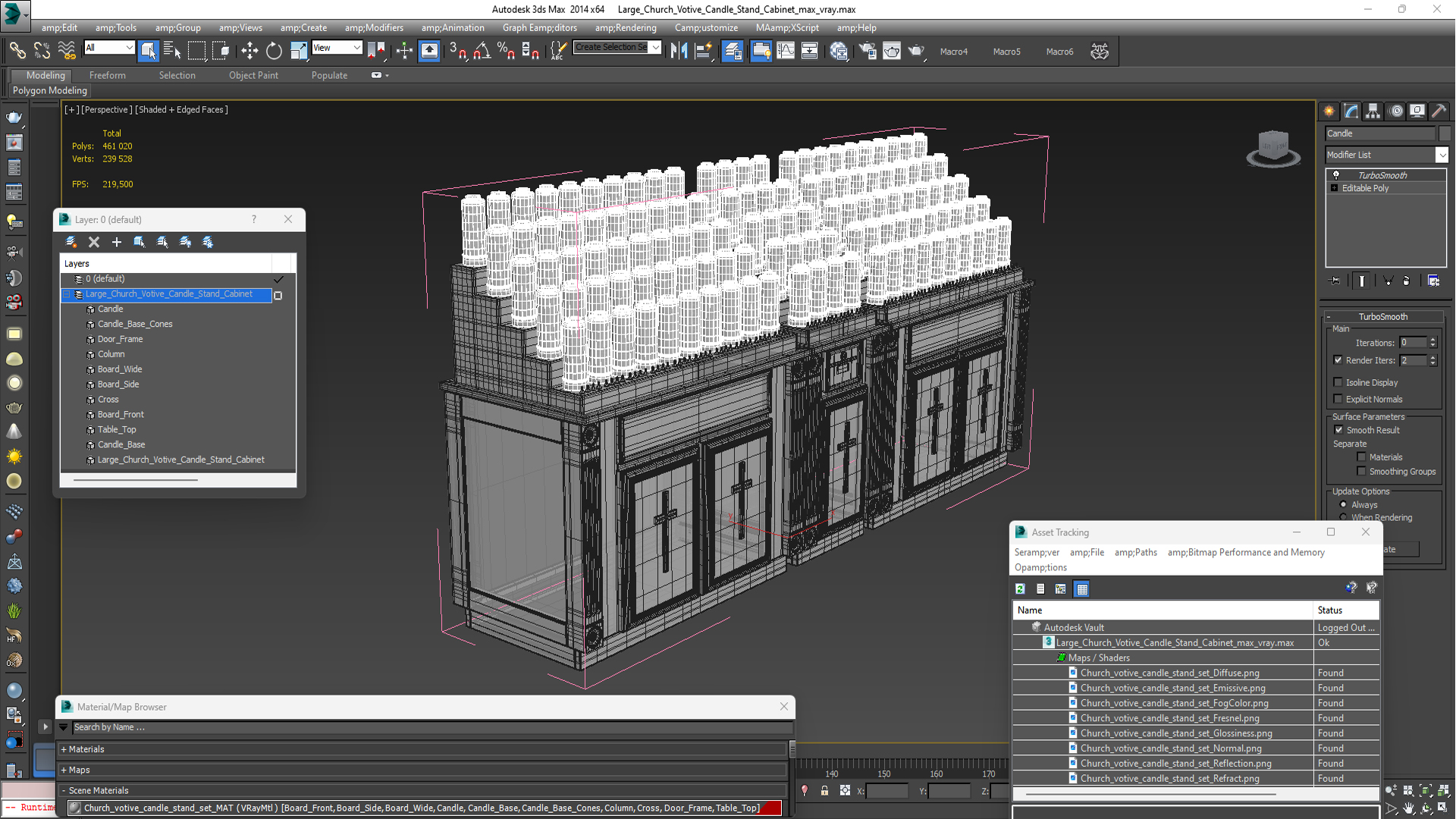Open Paths menu in Asset Tracking
Screen dimensions: 1456x819
coord(1135,552)
